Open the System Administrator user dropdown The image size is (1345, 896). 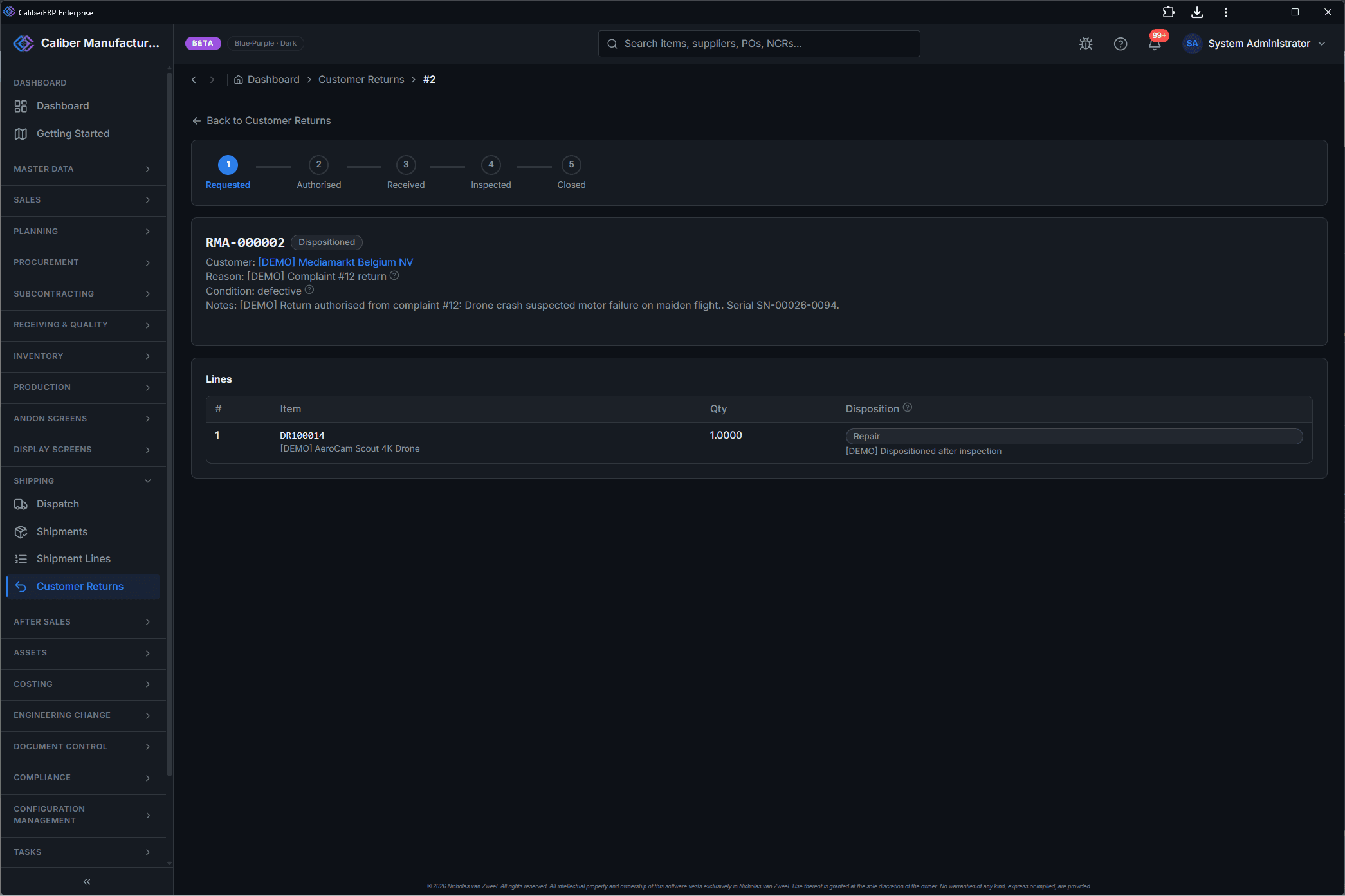(x=1255, y=44)
